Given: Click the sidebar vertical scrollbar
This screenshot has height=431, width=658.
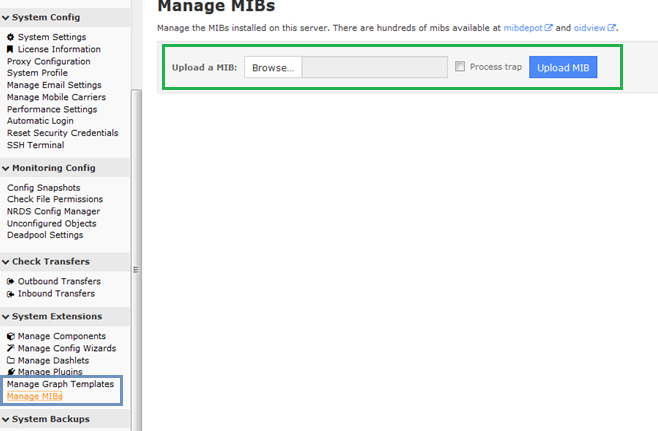Looking at the screenshot, I should coord(136,260).
